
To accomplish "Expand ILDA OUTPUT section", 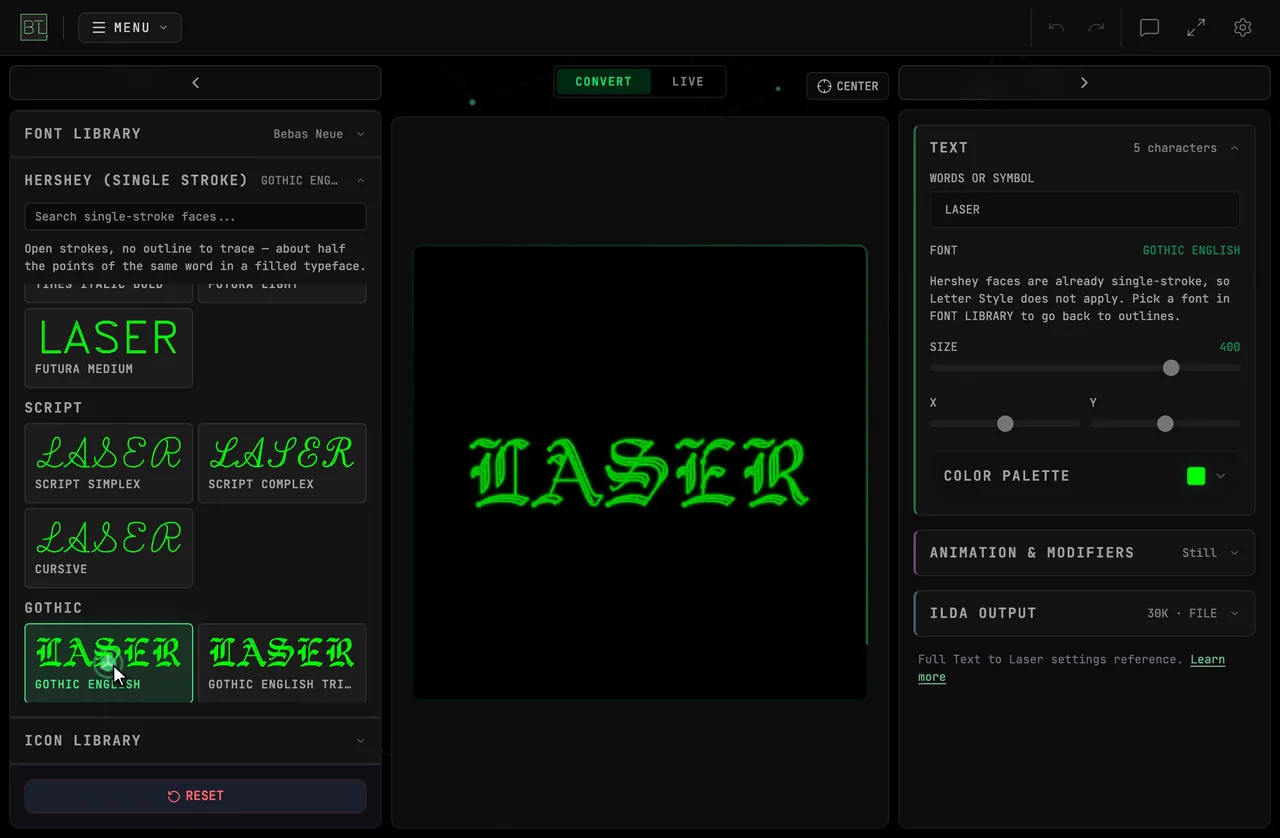I will [1084, 613].
